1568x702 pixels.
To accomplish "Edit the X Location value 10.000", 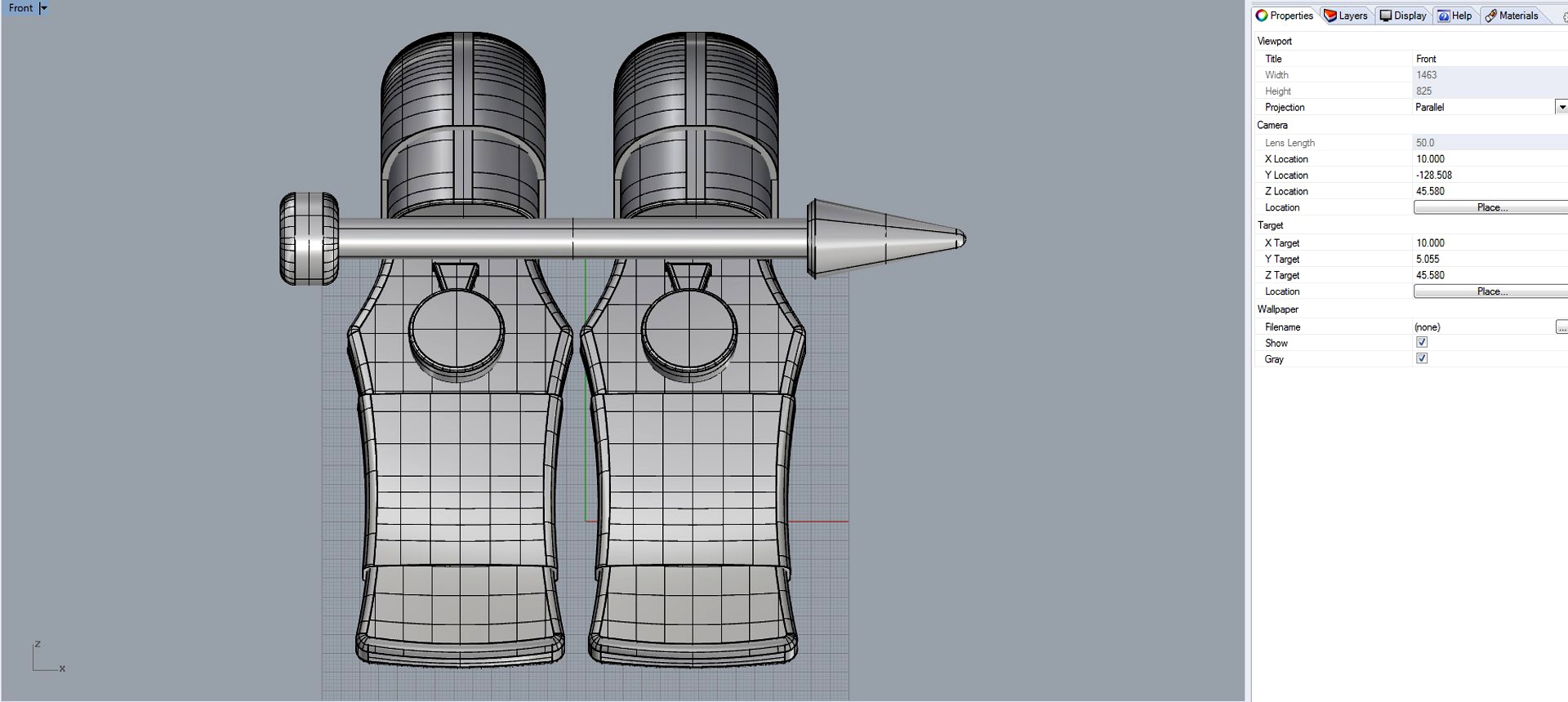I will tap(1490, 159).
